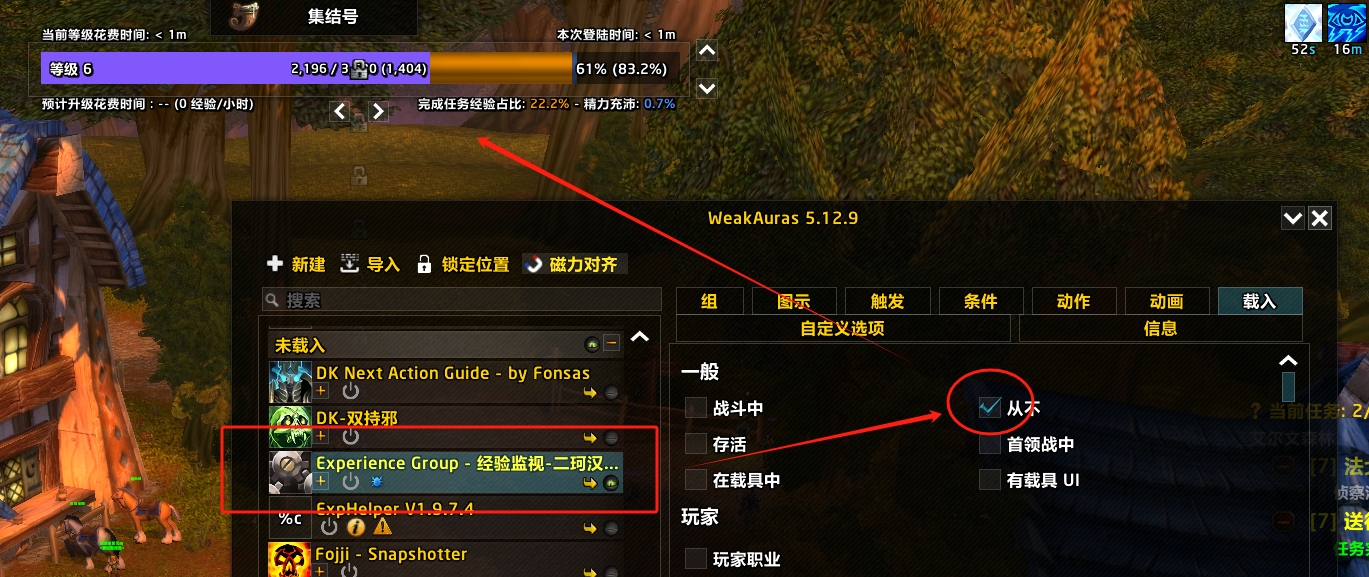The height and width of the screenshot is (577, 1369).
Task: Open the 导入 (Import) dialog
Action: tap(369, 264)
